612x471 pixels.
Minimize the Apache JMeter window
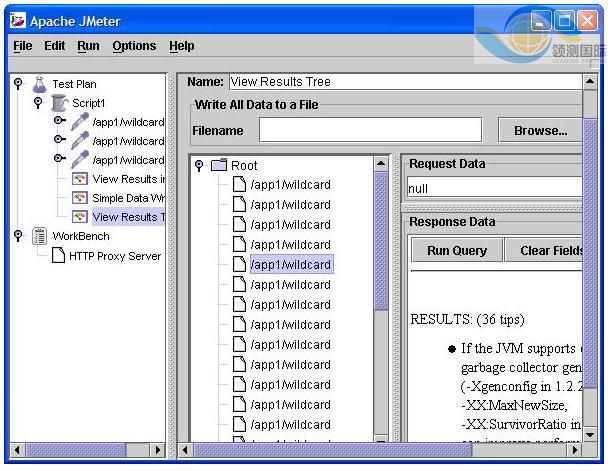click(x=541, y=20)
